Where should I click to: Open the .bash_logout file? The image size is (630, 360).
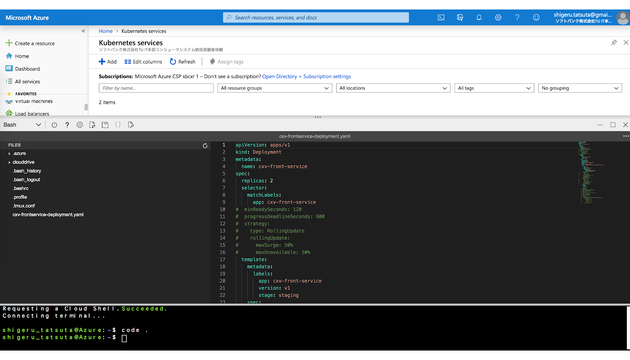(26, 180)
